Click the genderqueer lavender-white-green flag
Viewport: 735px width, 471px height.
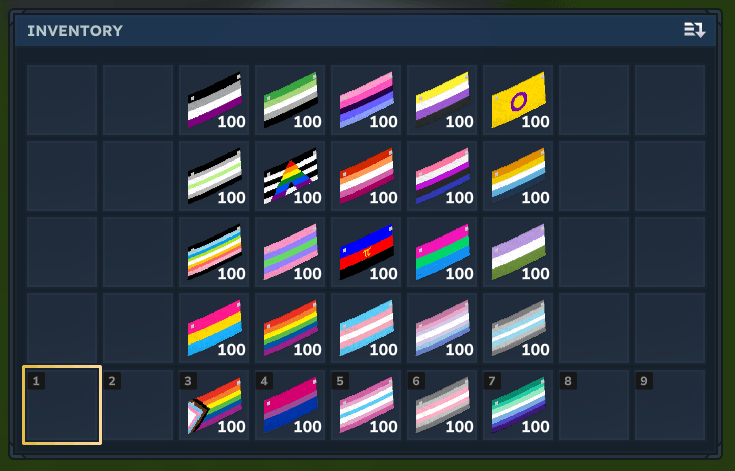(x=518, y=252)
